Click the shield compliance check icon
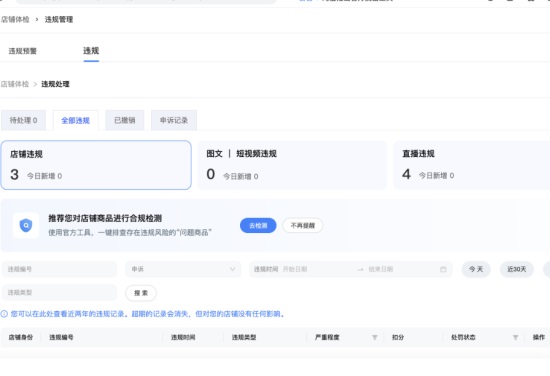Screen dimensions: 550x376 click(x=26, y=225)
